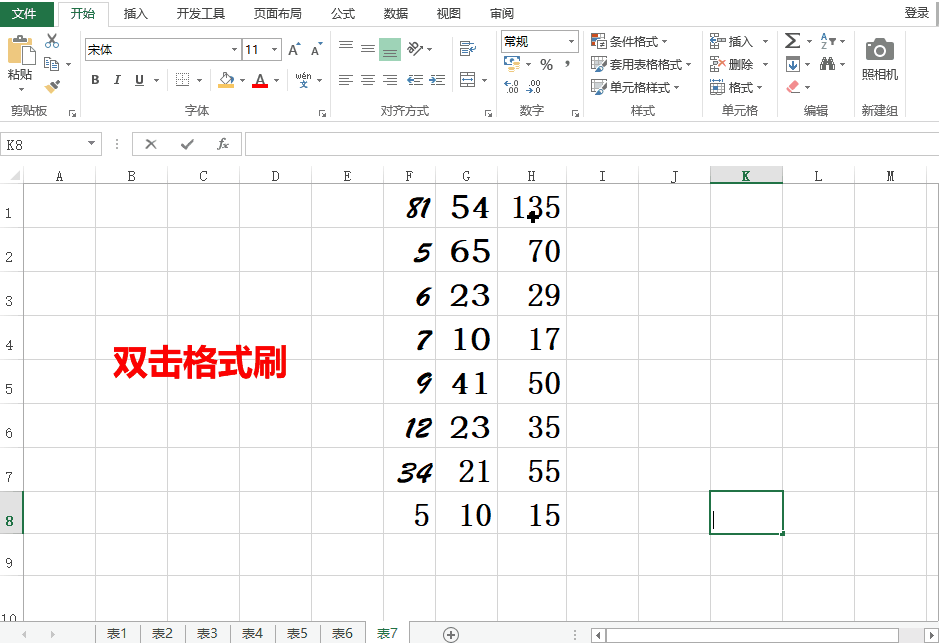Apply percent style with % icon
Image resolution: width=939 pixels, height=643 pixels.
(x=546, y=64)
